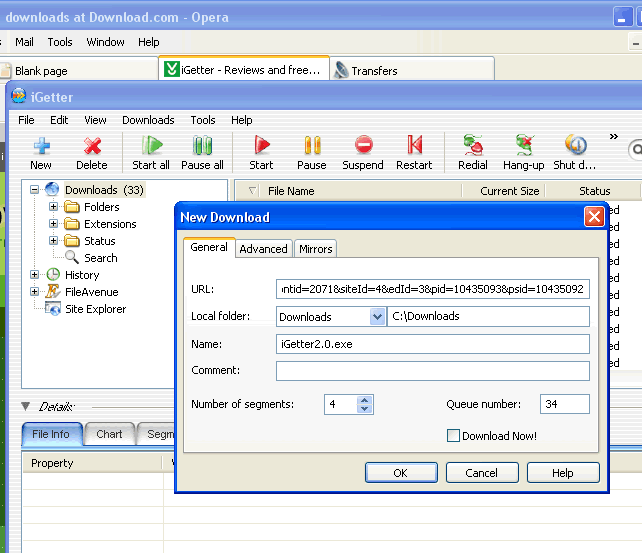Screen dimensions: 642x553
Task: Expand the FileAvenue tree node
Action: tap(34, 291)
